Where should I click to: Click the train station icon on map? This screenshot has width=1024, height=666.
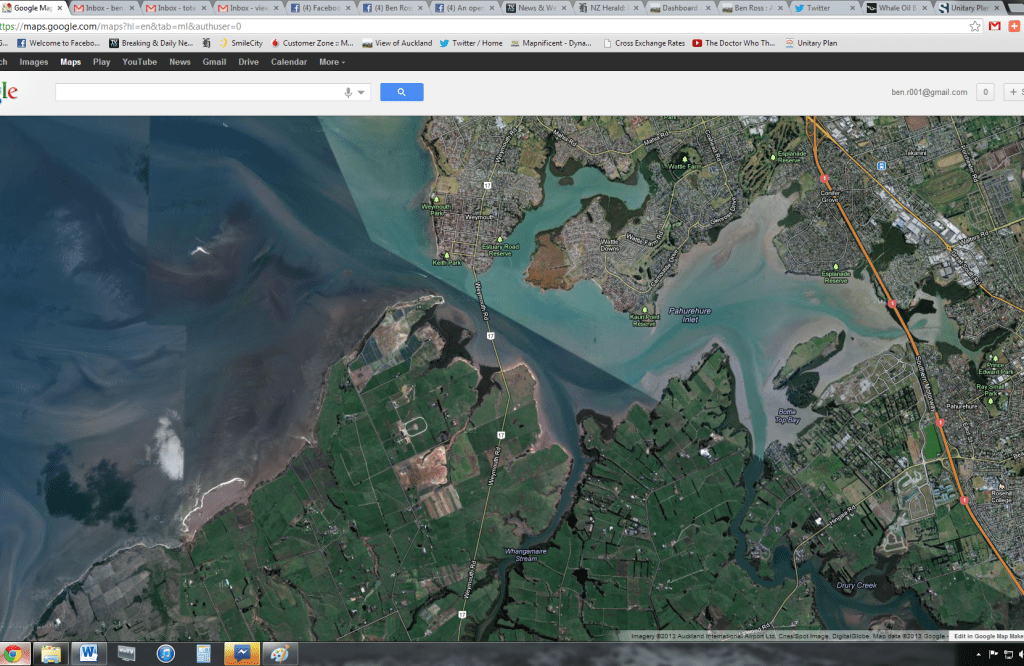[881, 166]
